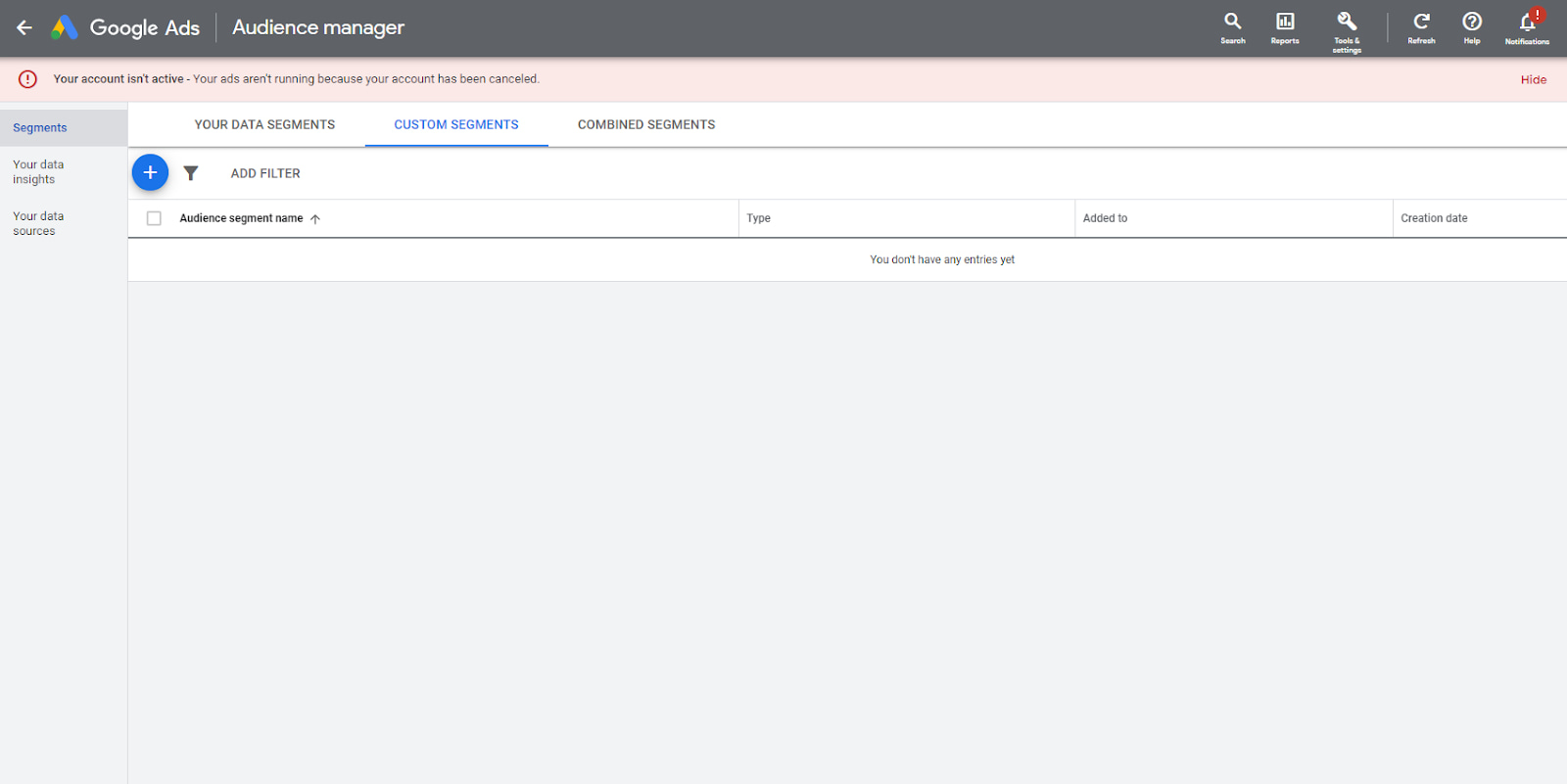
Task: Click the red account alert icon
Action: (x=27, y=79)
